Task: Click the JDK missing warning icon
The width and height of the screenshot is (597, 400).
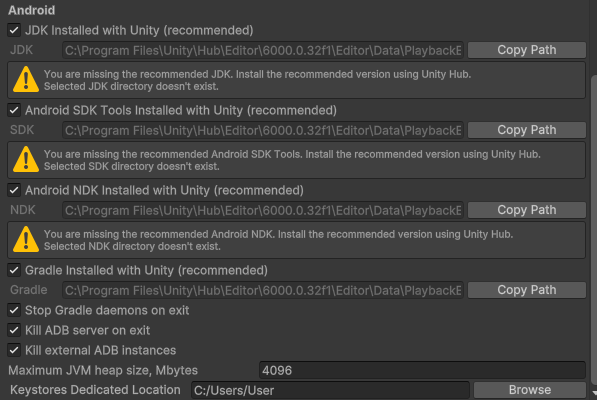Action: point(26,80)
